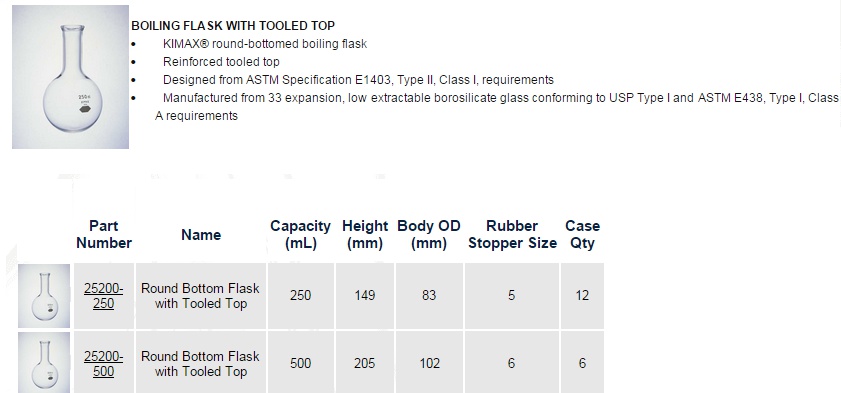Click the Capacity (mL) column header
This screenshot has height=393, width=841.
point(300,234)
